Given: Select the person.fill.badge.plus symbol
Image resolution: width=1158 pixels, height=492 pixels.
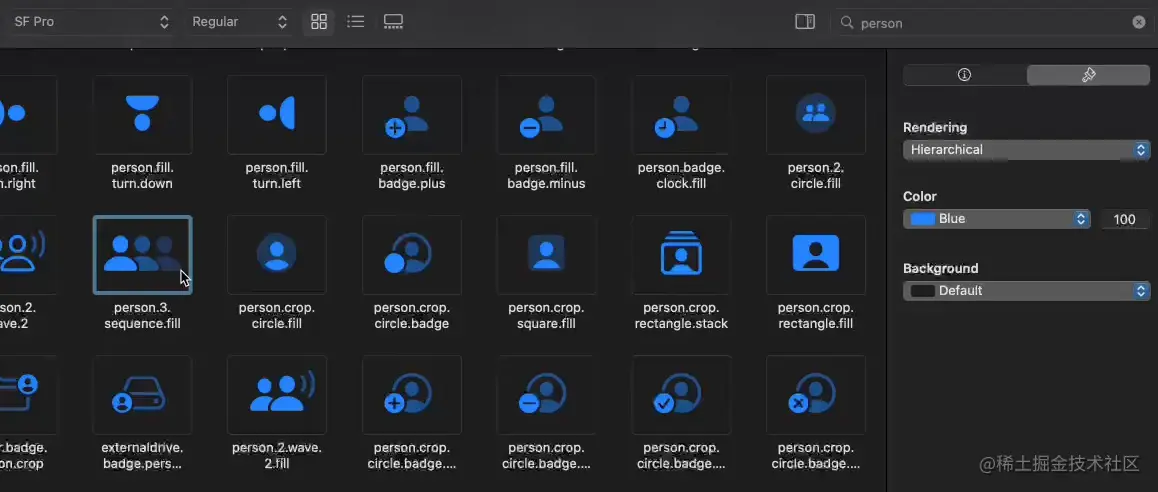Looking at the screenshot, I should (x=412, y=115).
